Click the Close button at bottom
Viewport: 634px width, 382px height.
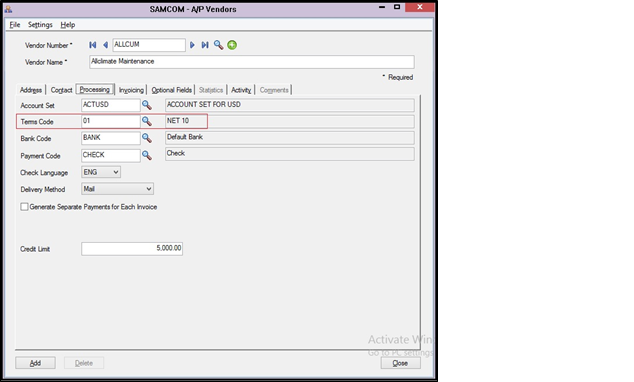click(x=400, y=363)
